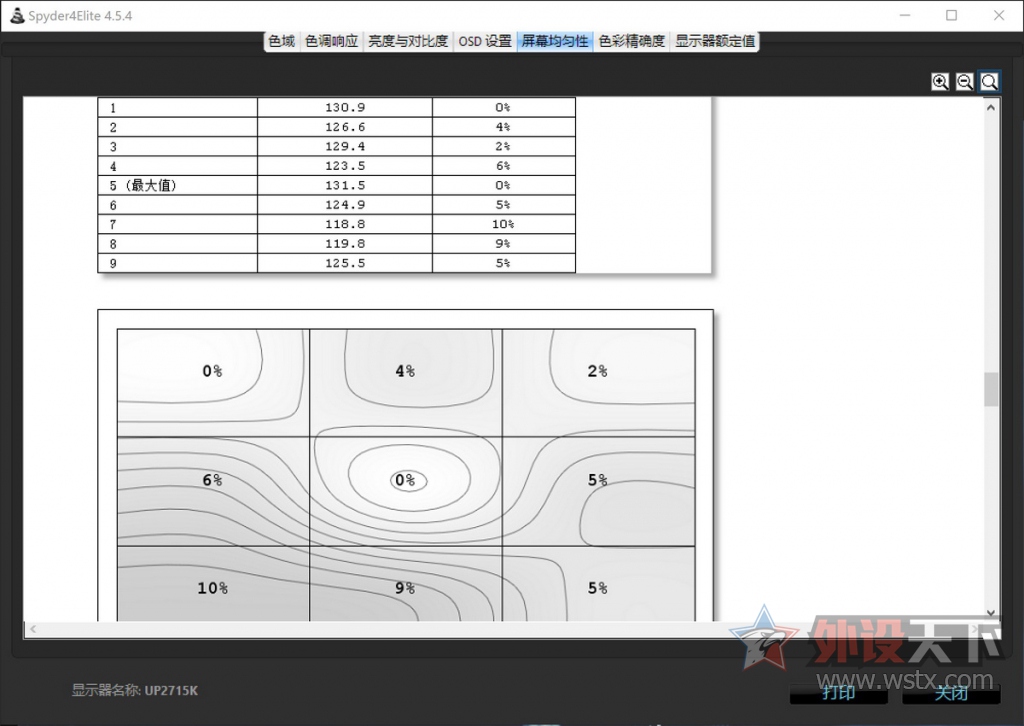Click the table cell value 119.8

(x=345, y=244)
